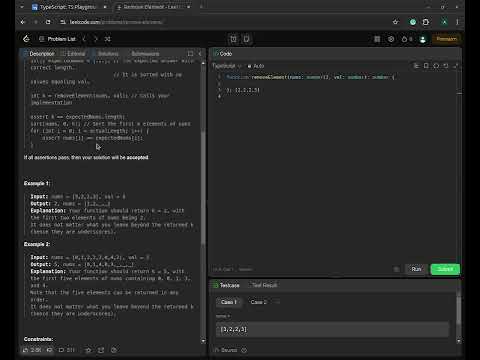Image resolution: width=480 pixels, height=360 pixels.
Task: Switch to TypeScript Playground browser tab
Action: click(68, 7)
